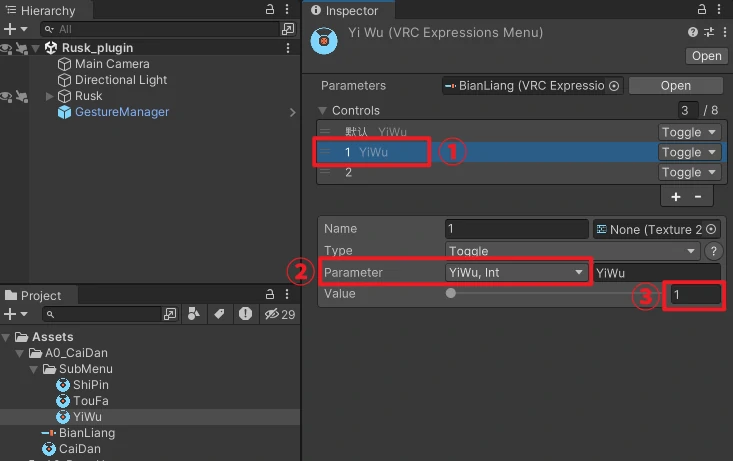Toggle the Hierarchy panel lock

pos(269,10)
